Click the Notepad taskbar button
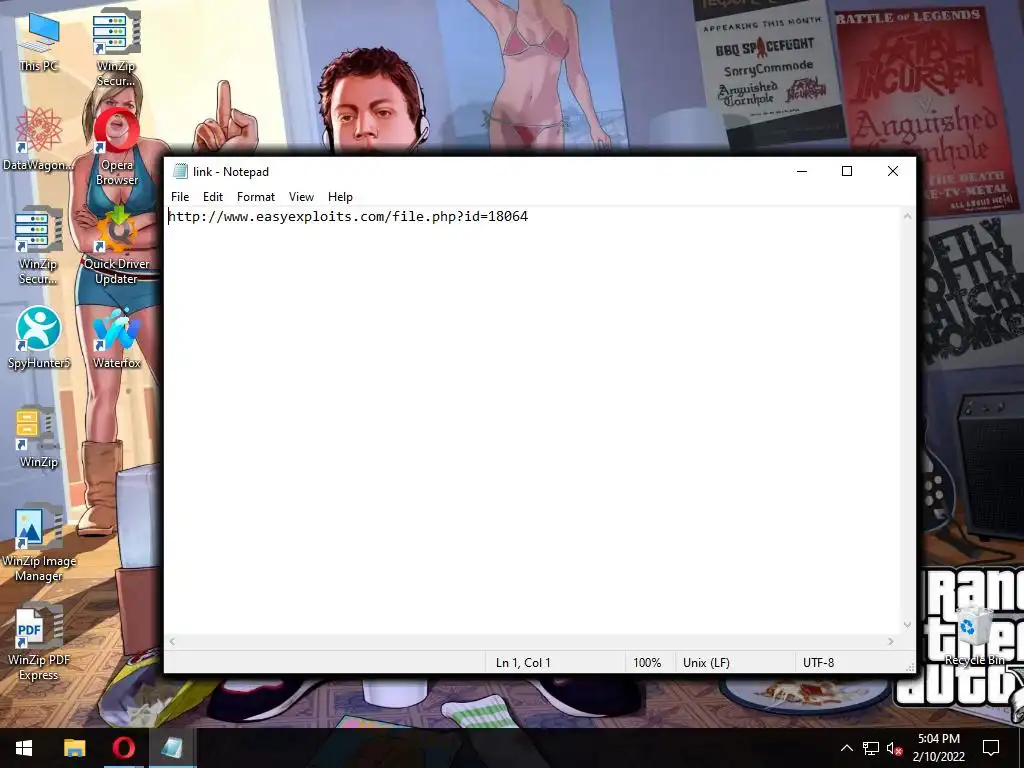 coord(172,748)
